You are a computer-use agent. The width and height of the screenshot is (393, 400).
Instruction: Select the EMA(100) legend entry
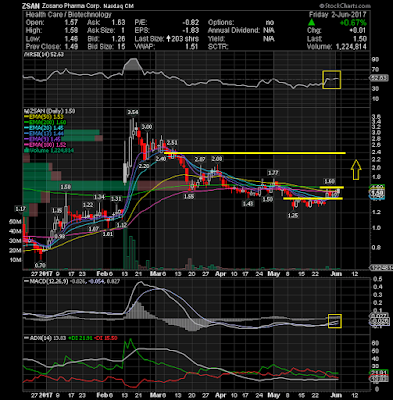45,145
